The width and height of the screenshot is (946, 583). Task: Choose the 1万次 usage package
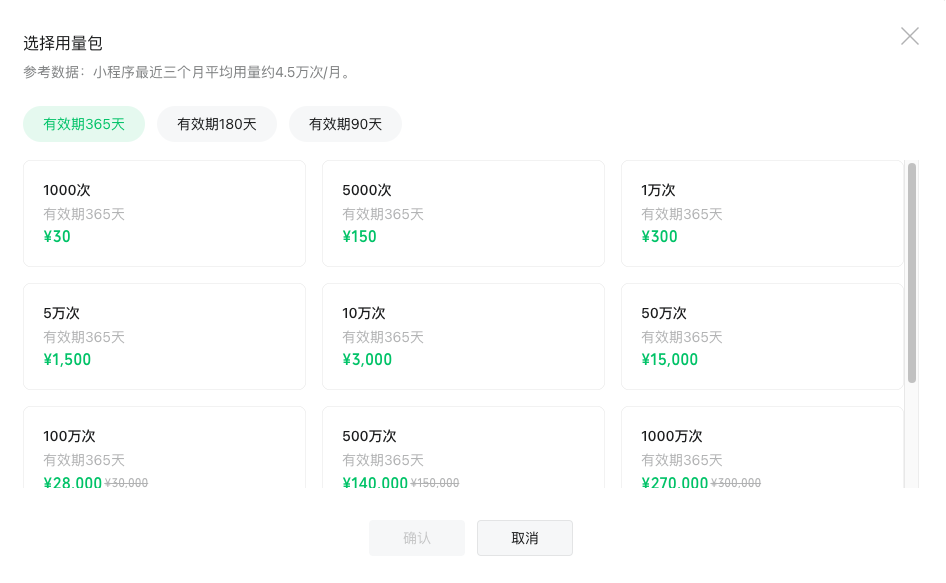762,212
